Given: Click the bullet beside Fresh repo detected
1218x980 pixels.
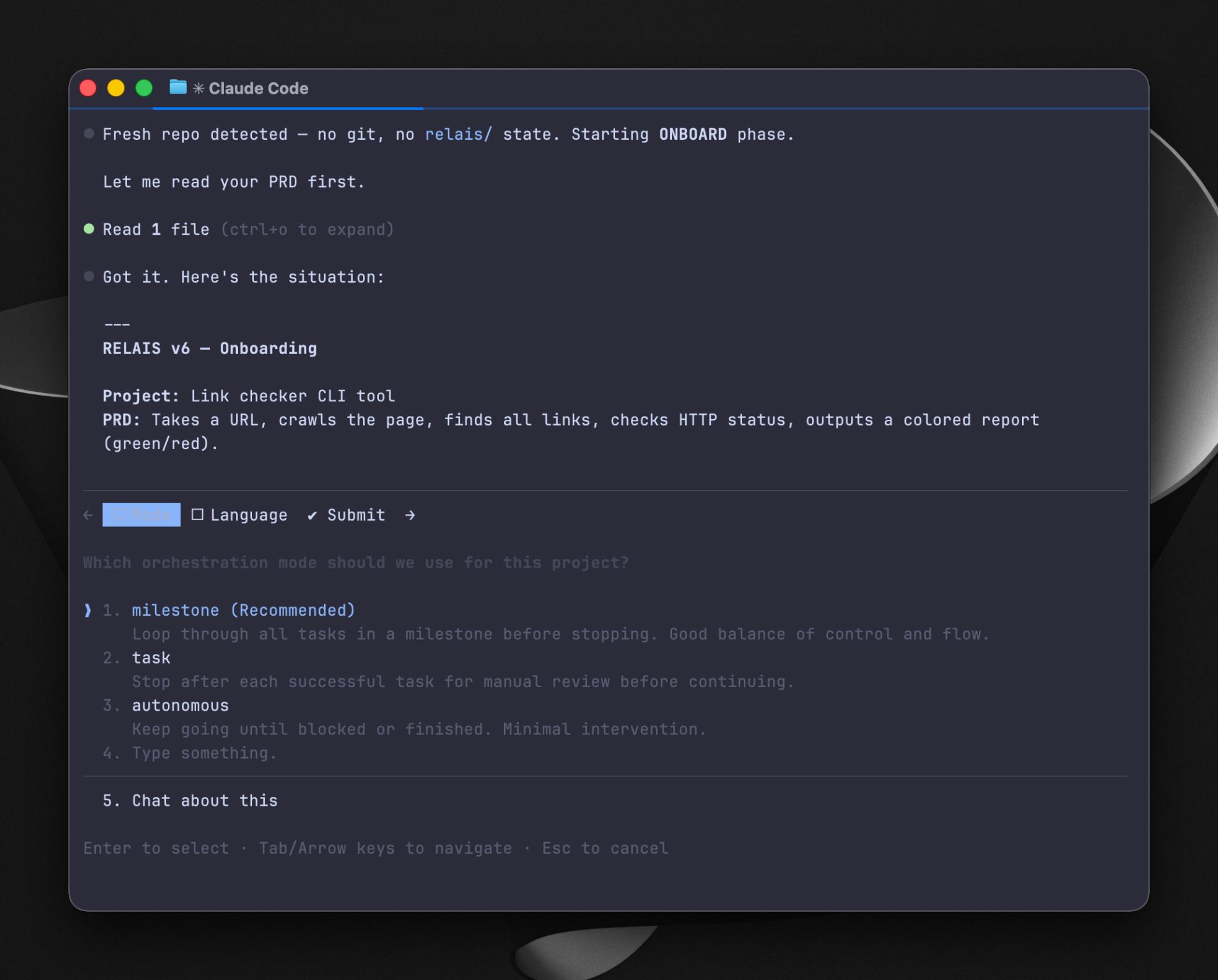Looking at the screenshot, I should (89, 133).
